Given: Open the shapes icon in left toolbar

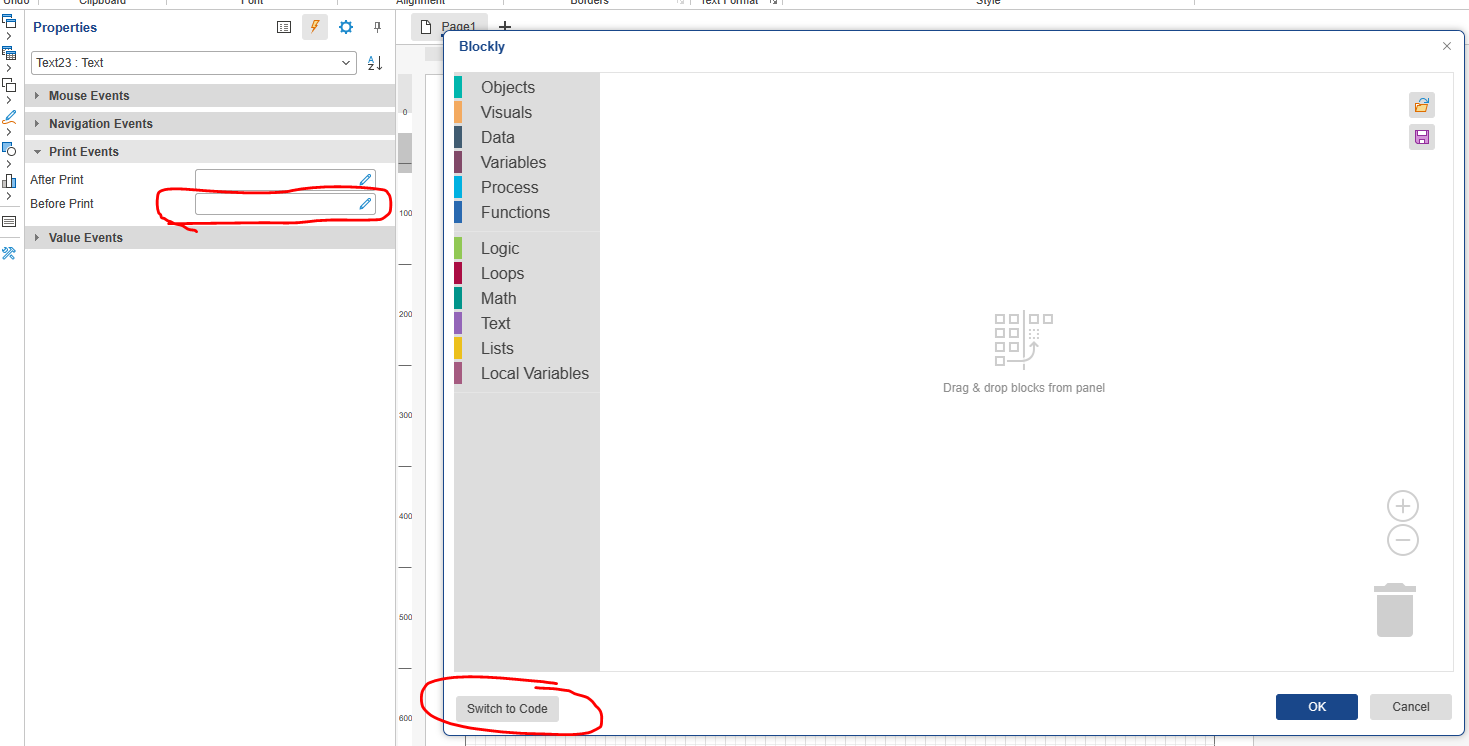Looking at the screenshot, I should [9, 149].
